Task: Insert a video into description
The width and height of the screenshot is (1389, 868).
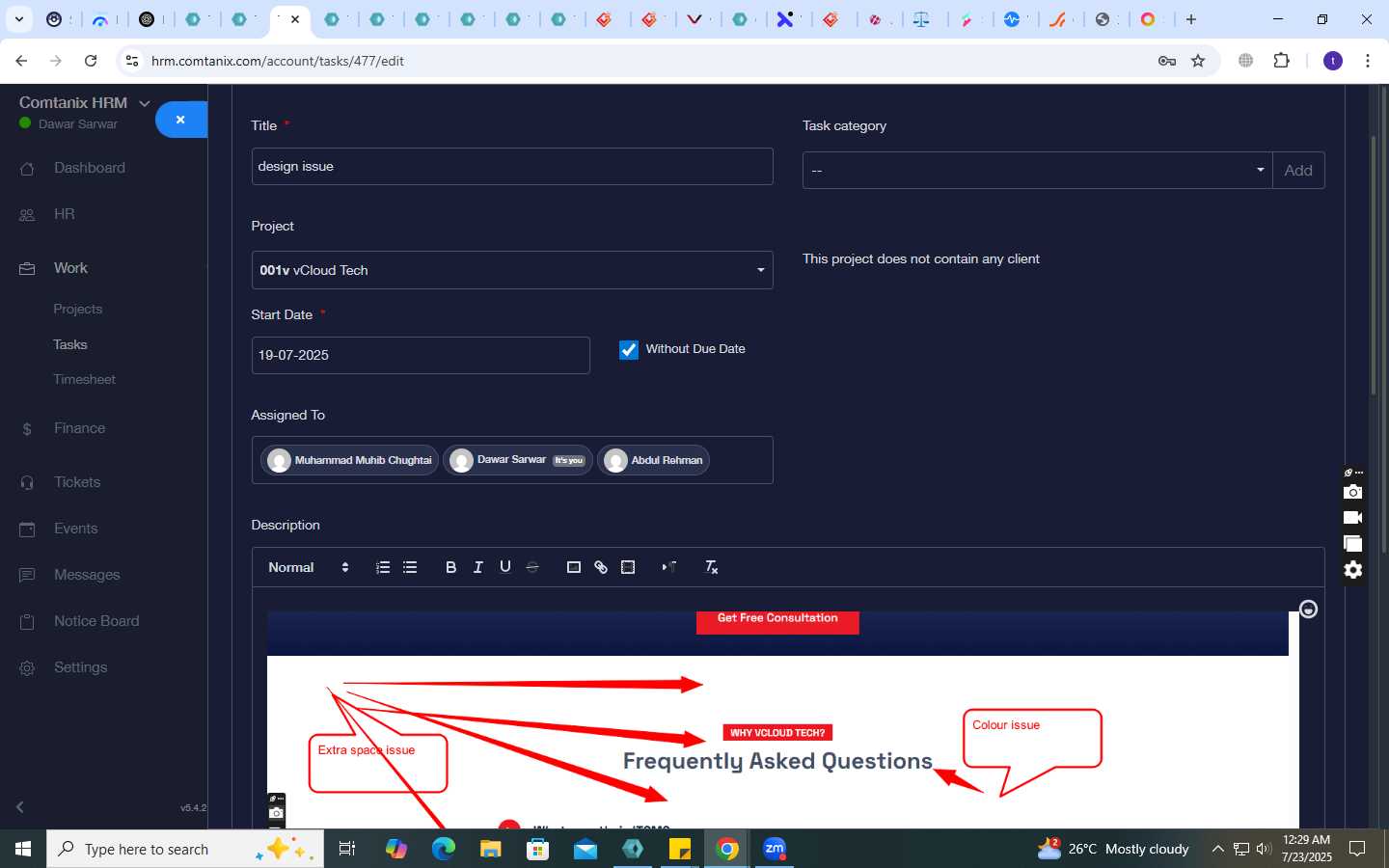Action: [628, 567]
